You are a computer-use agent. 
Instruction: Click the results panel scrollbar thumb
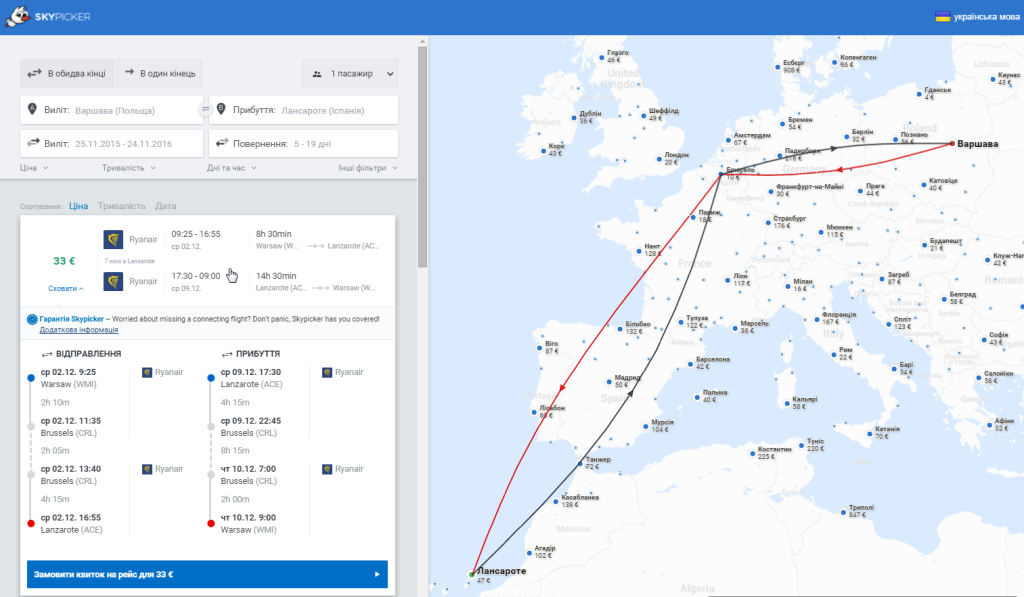pos(423,157)
